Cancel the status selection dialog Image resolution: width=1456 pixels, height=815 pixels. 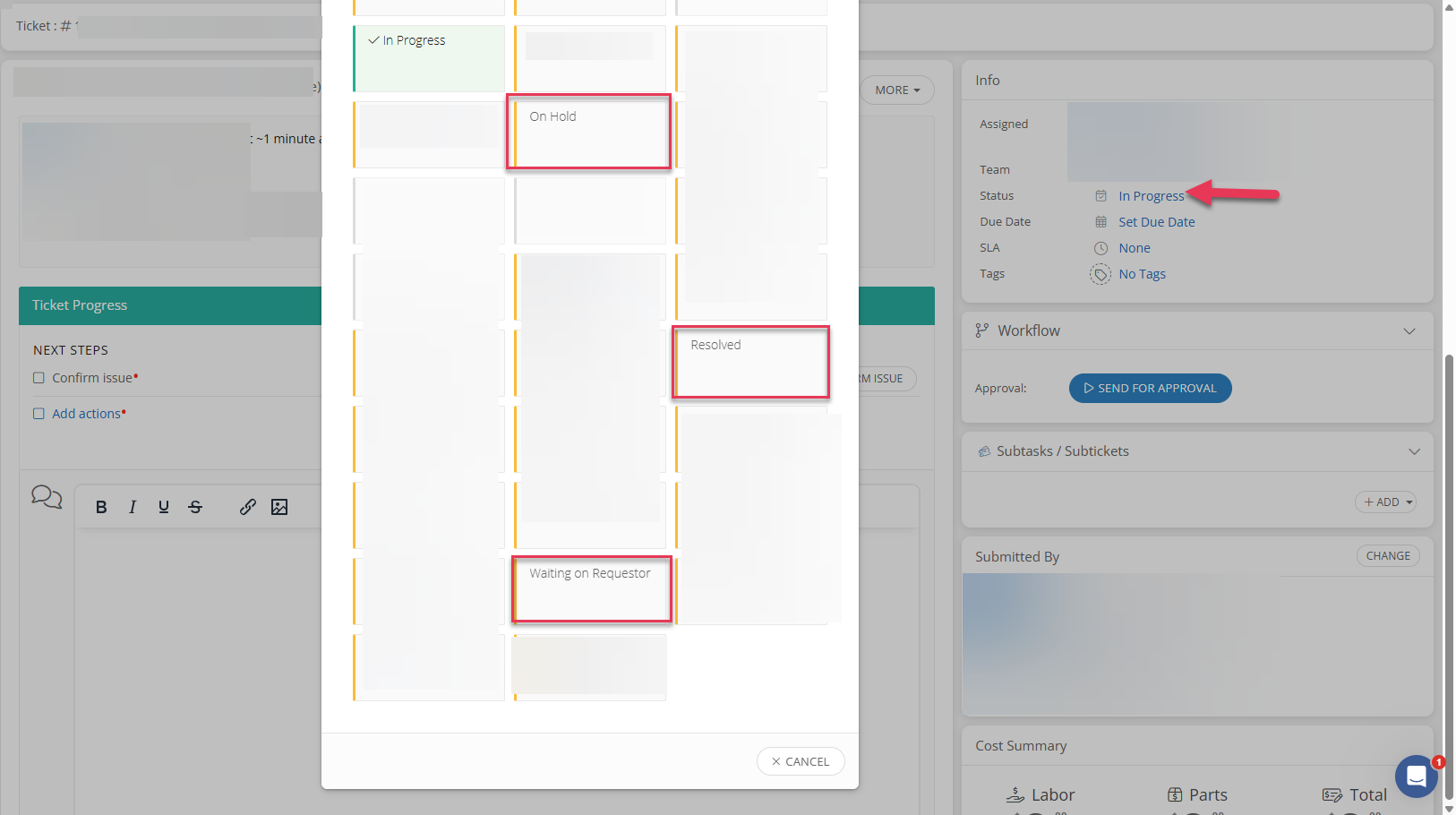tap(801, 761)
